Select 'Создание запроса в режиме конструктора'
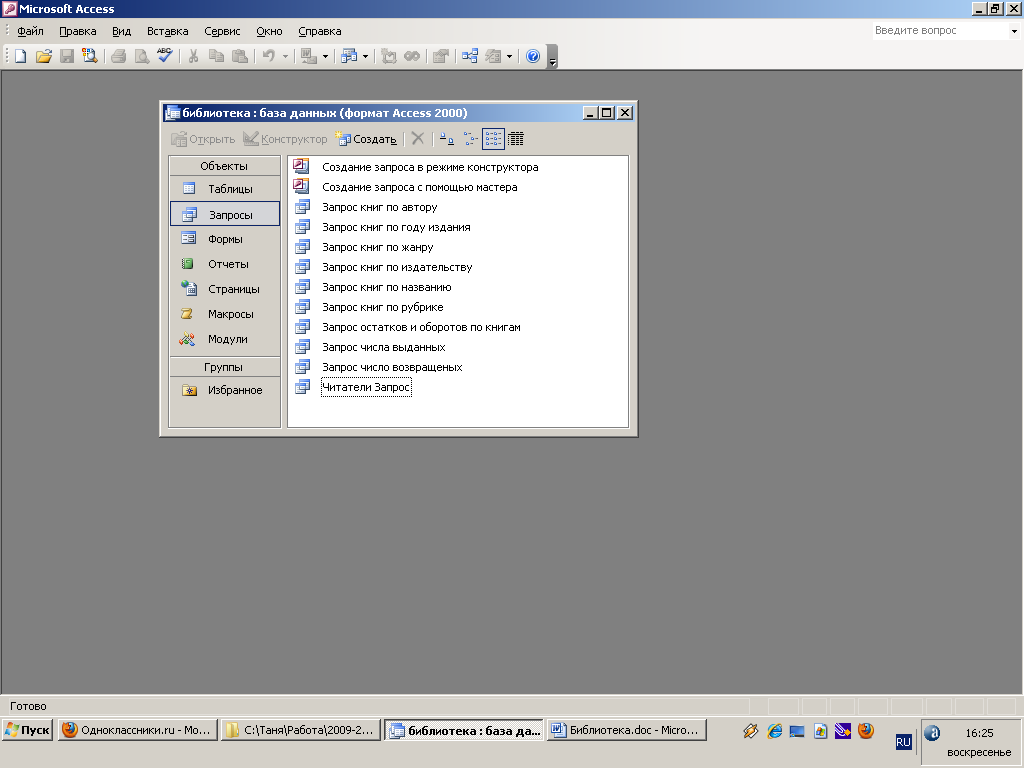Viewport: 1024px width, 768px height. coord(430,167)
